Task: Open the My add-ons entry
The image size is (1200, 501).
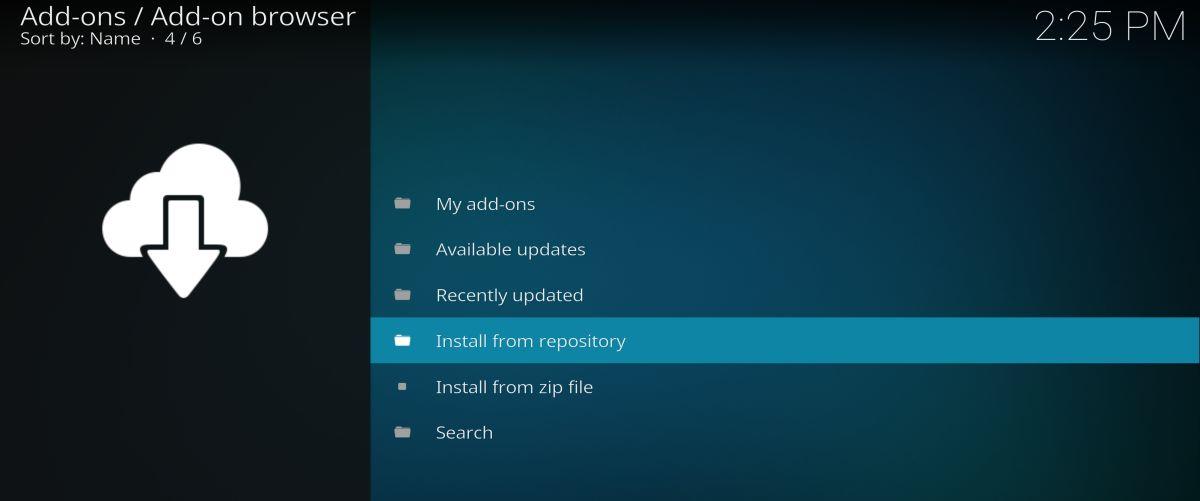Action: click(x=485, y=204)
